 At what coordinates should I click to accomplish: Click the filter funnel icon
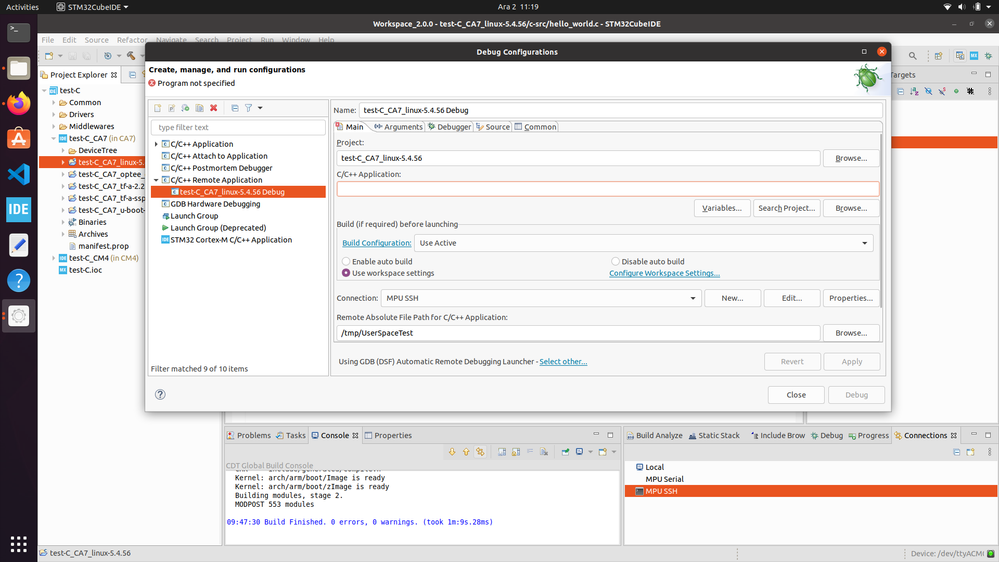point(248,108)
